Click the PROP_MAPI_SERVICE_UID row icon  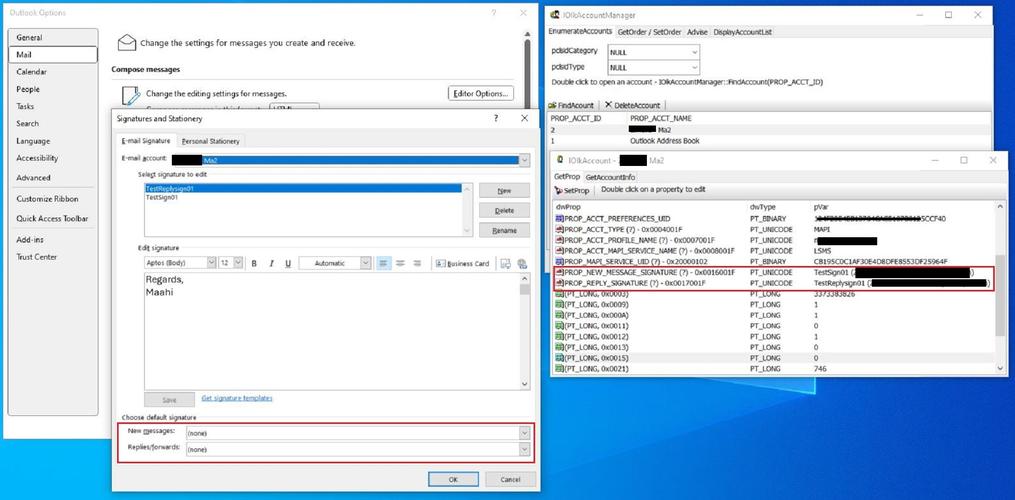pyautogui.click(x=559, y=262)
